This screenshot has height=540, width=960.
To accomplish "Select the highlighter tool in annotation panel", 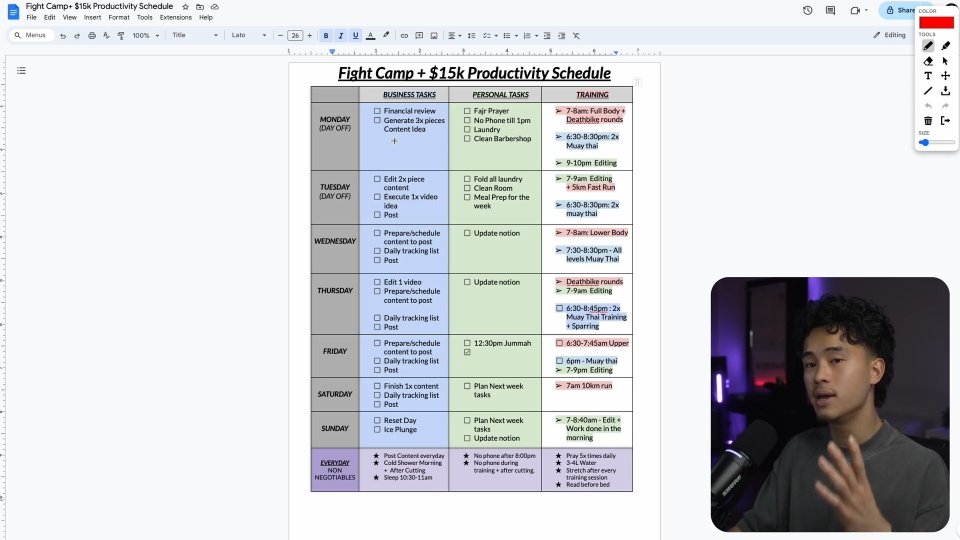I will [x=945, y=46].
